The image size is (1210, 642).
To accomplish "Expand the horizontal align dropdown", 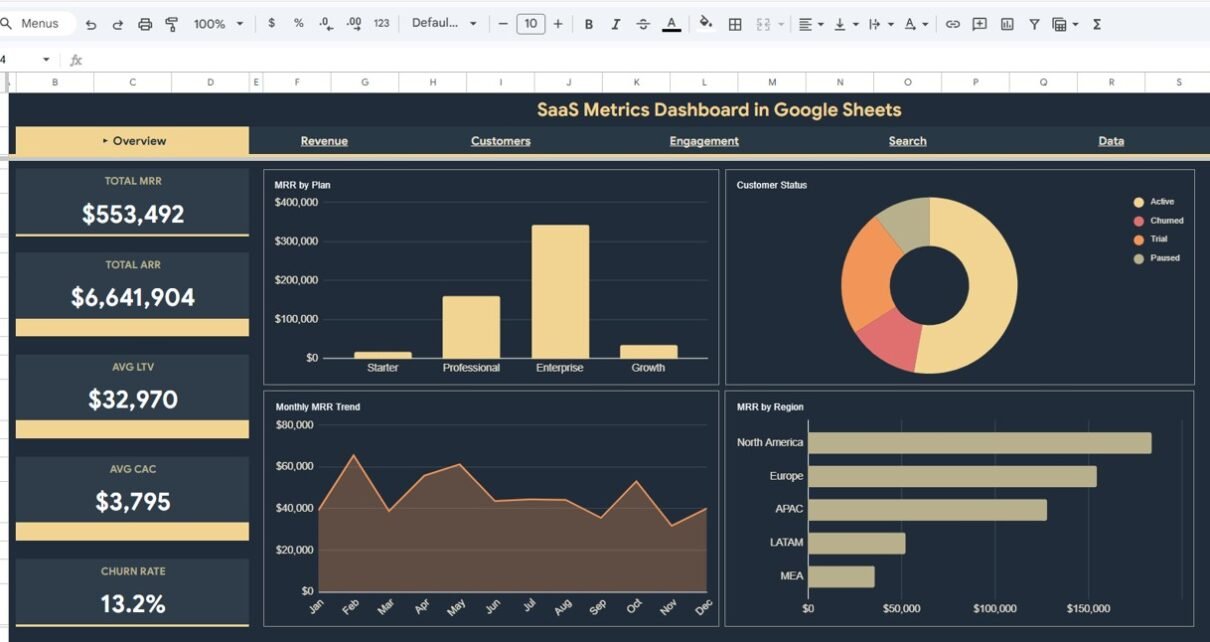I will 810,24.
